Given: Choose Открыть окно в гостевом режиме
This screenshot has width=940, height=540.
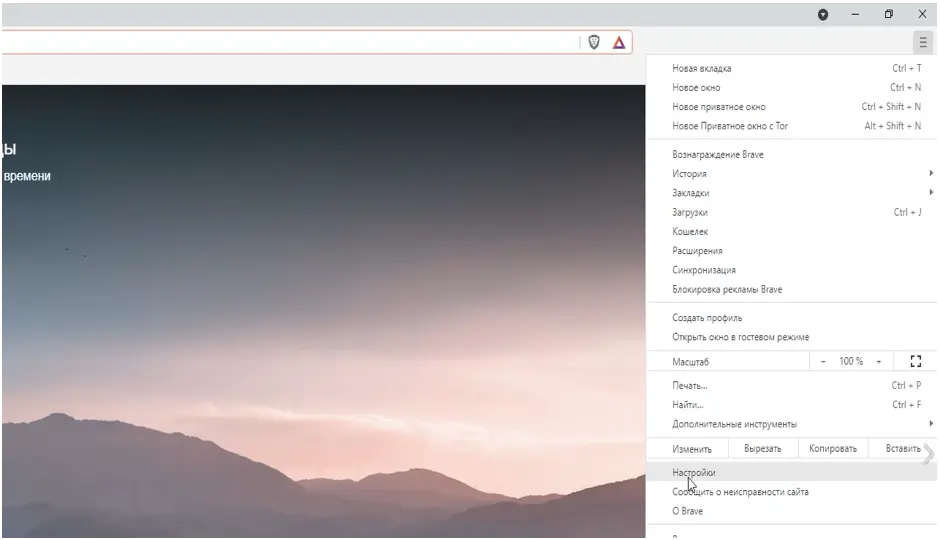Looking at the screenshot, I should [791, 337].
